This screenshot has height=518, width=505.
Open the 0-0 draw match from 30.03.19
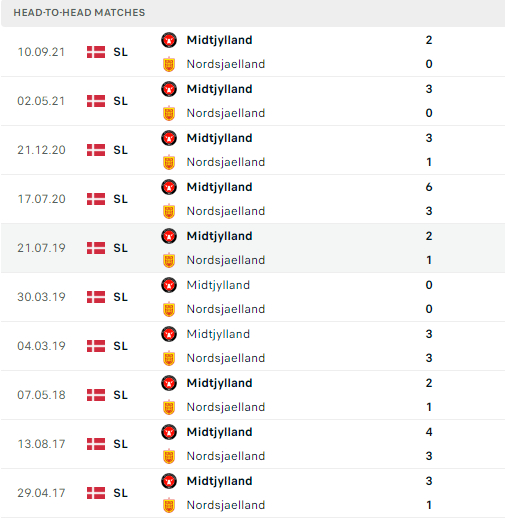point(253,297)
